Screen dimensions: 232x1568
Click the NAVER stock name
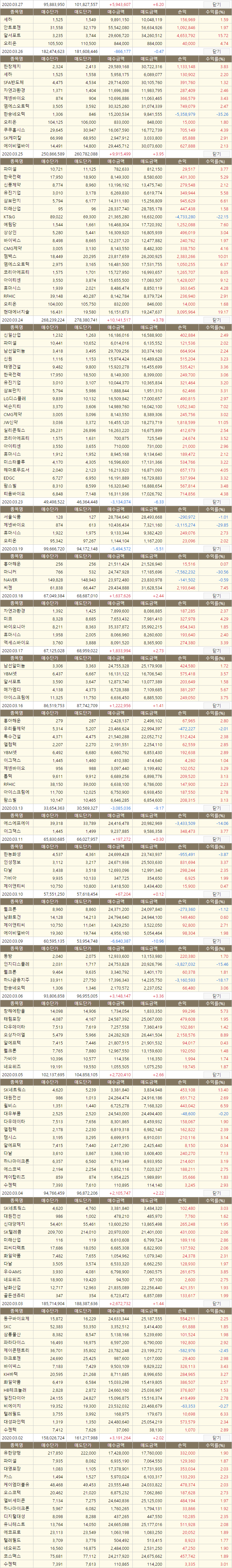coord(10,580)
